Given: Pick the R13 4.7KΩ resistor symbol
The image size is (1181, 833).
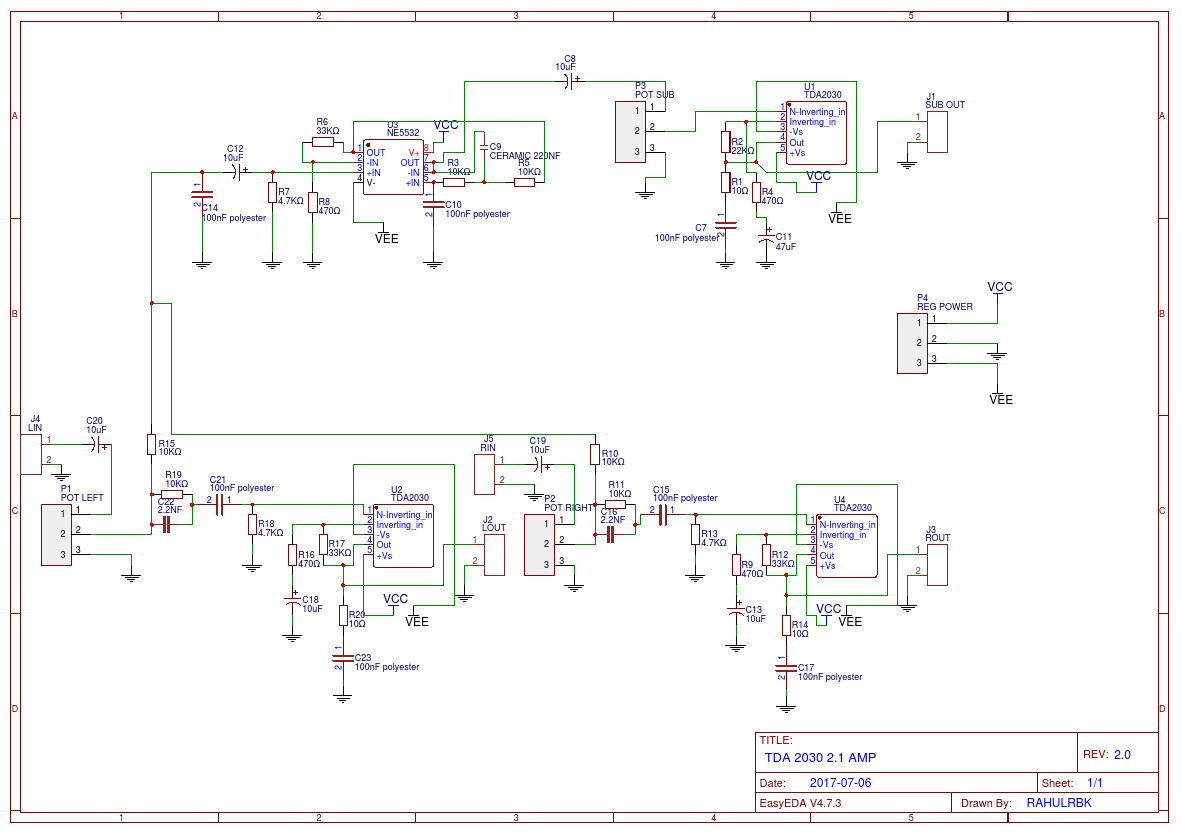Looking at the screenshot, I should pyautogui.click(x=695, y=535).
